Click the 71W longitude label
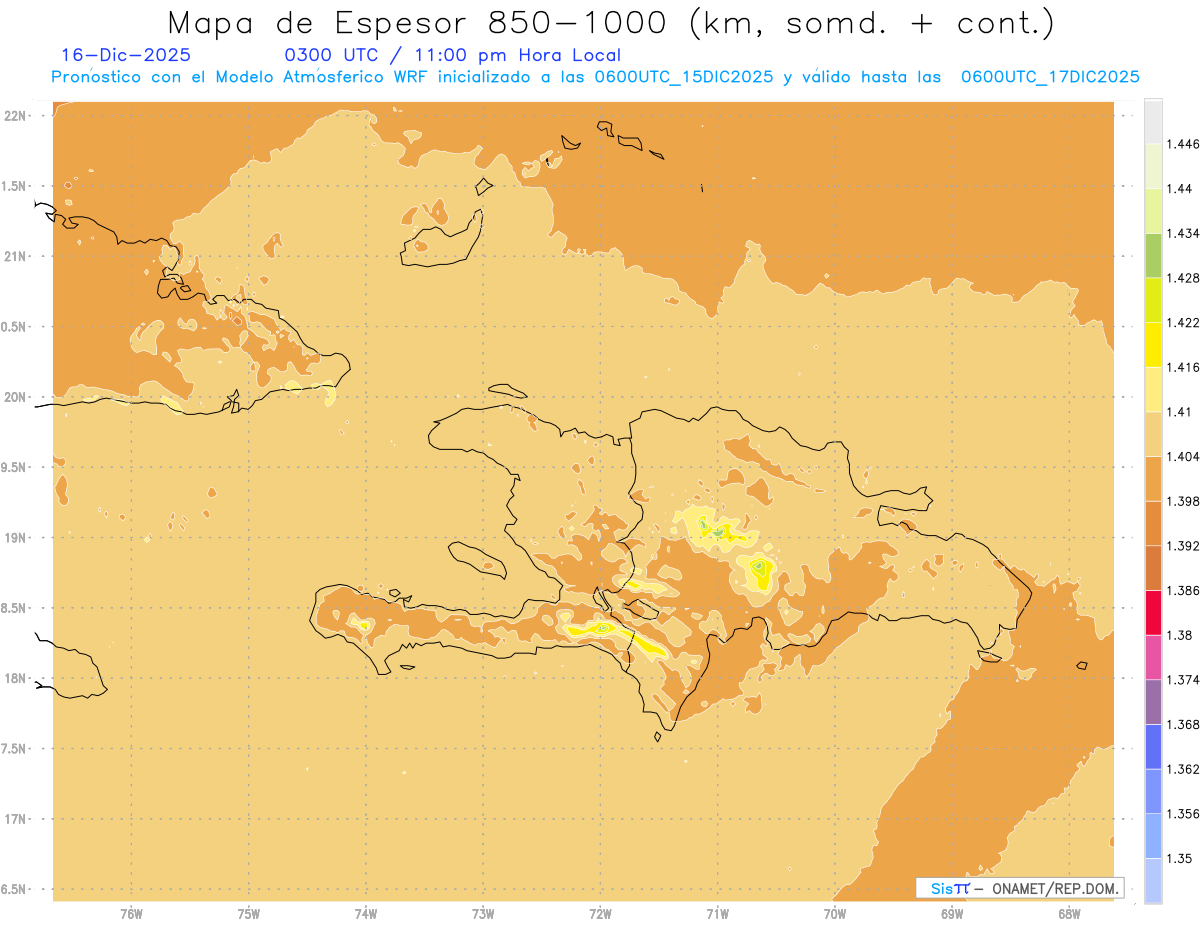 coord(717,914)
